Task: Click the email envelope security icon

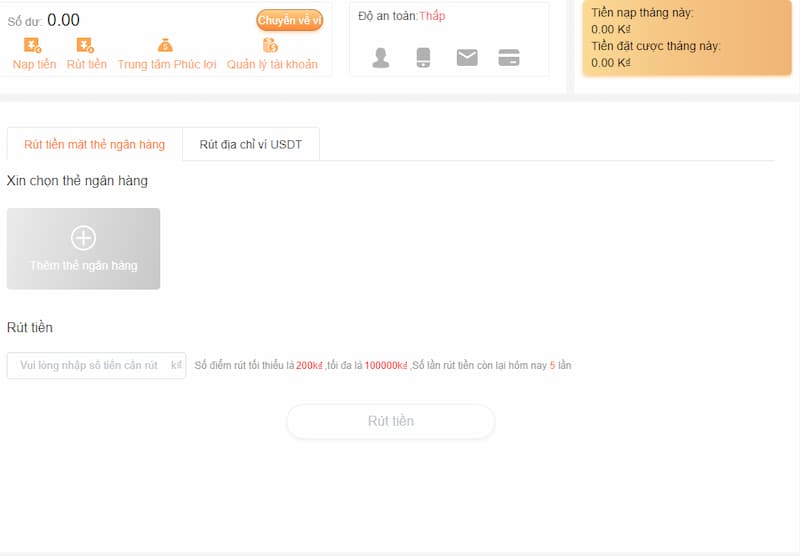Action: [467, 58]
